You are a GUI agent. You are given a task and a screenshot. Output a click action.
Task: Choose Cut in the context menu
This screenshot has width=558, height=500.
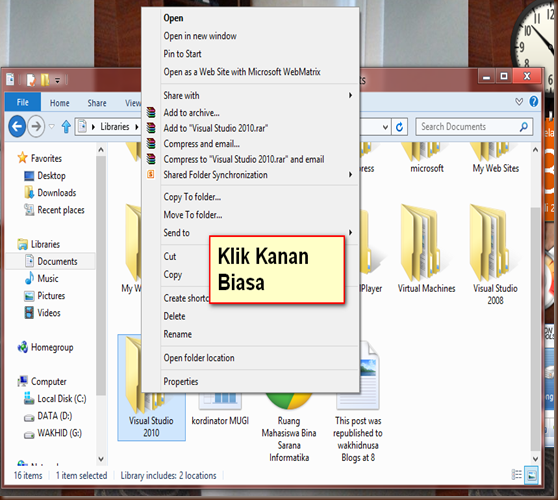170,256
